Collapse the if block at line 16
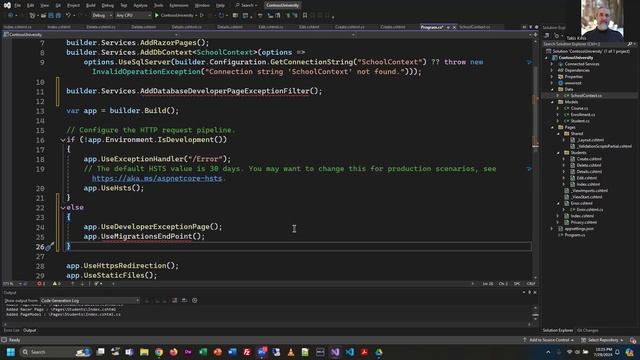 pos(63,140)
